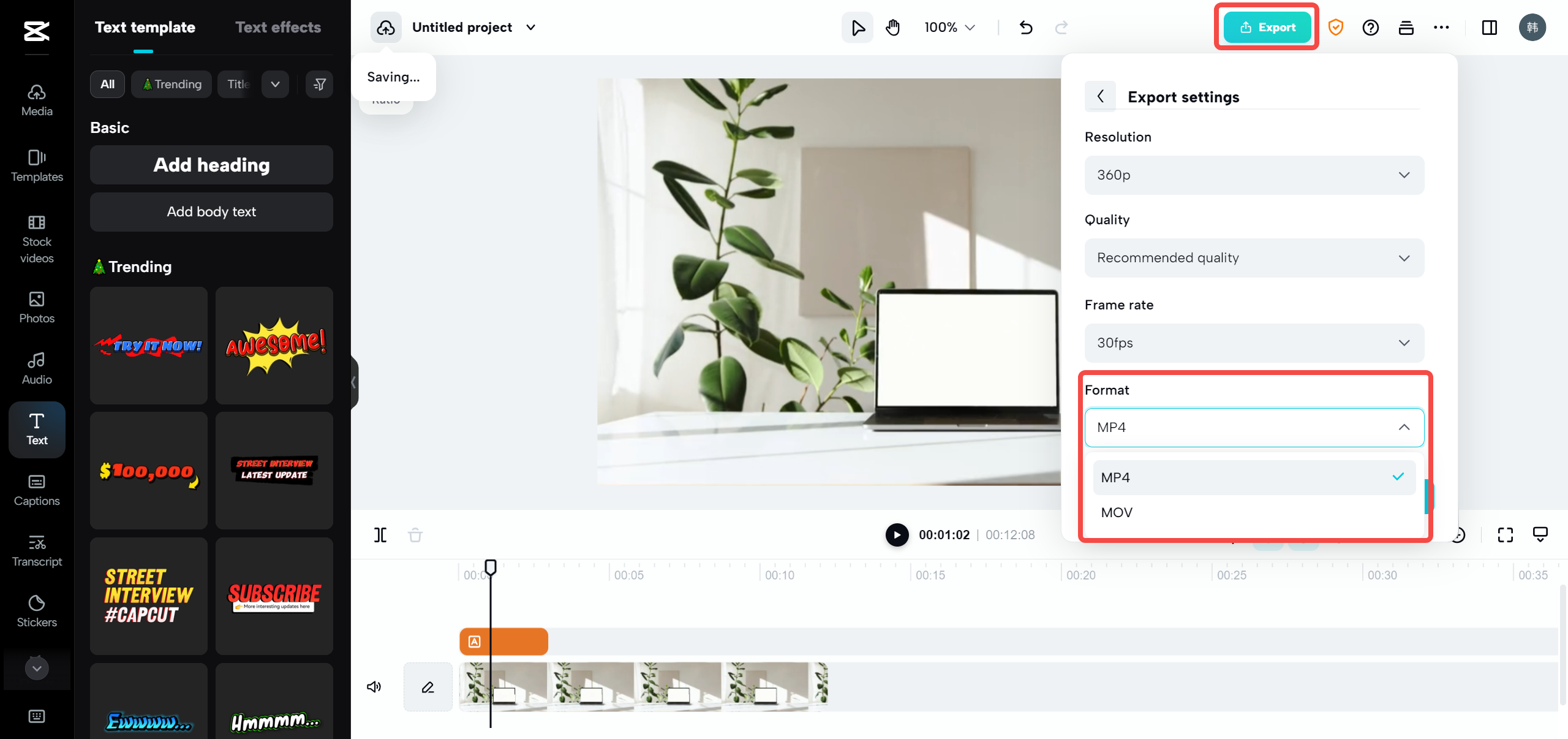Select the plant video clip on timeline
This screenshot has height=739, width=1568.
tap(644, 686)
